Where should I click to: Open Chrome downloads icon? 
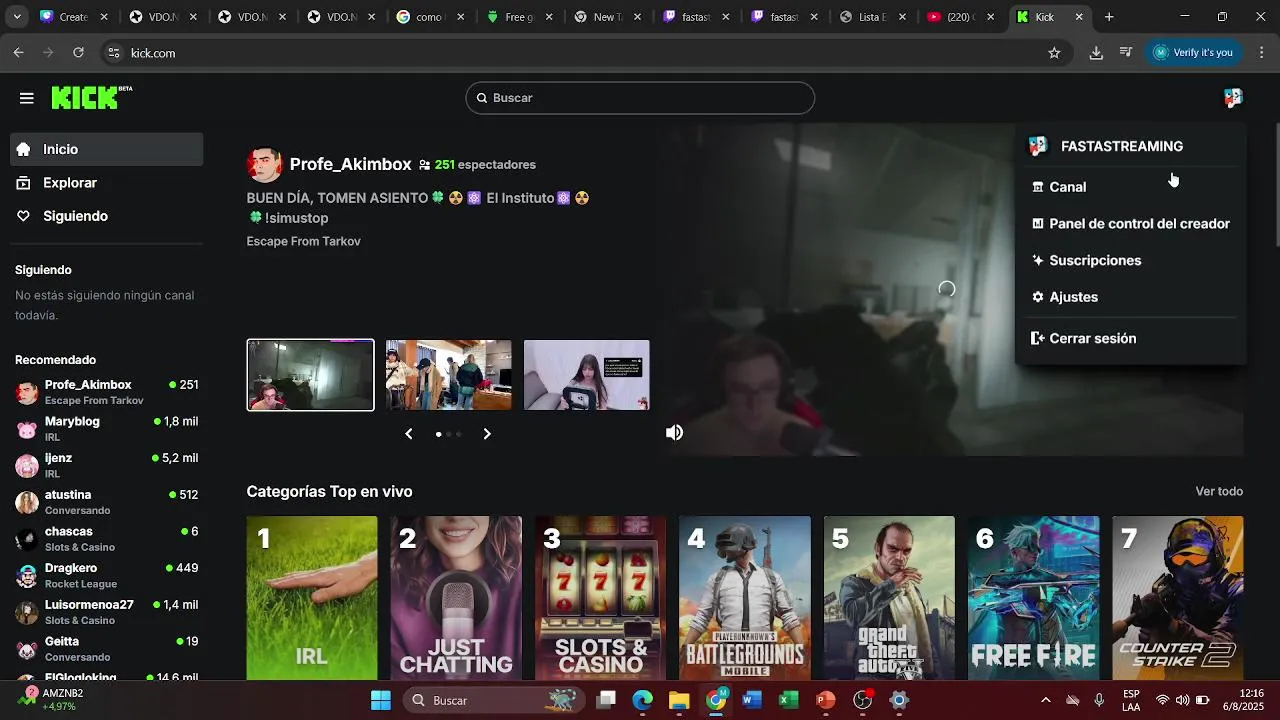(x=1096, y=53)
